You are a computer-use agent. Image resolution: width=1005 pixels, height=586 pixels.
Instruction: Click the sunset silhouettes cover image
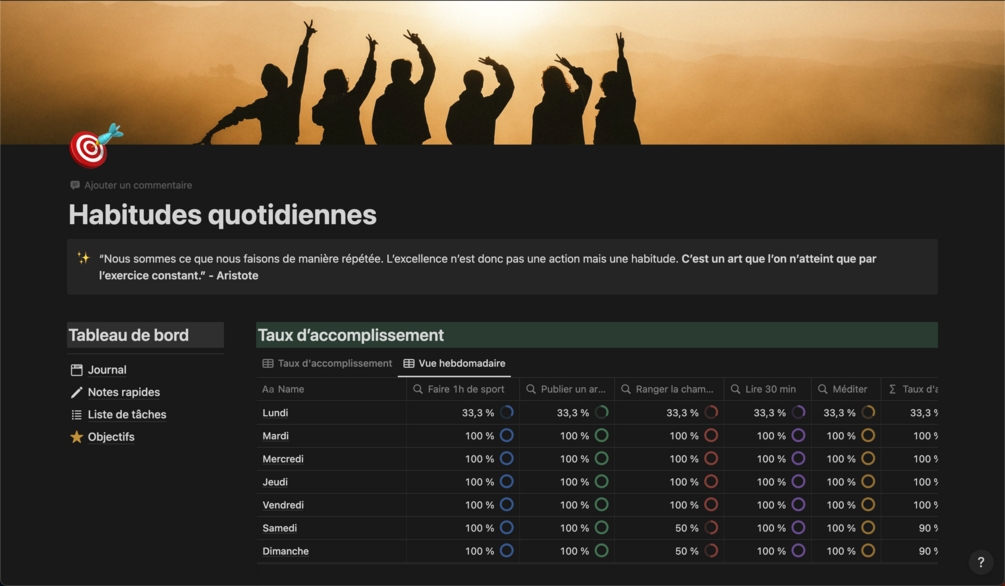coord(502,72)
